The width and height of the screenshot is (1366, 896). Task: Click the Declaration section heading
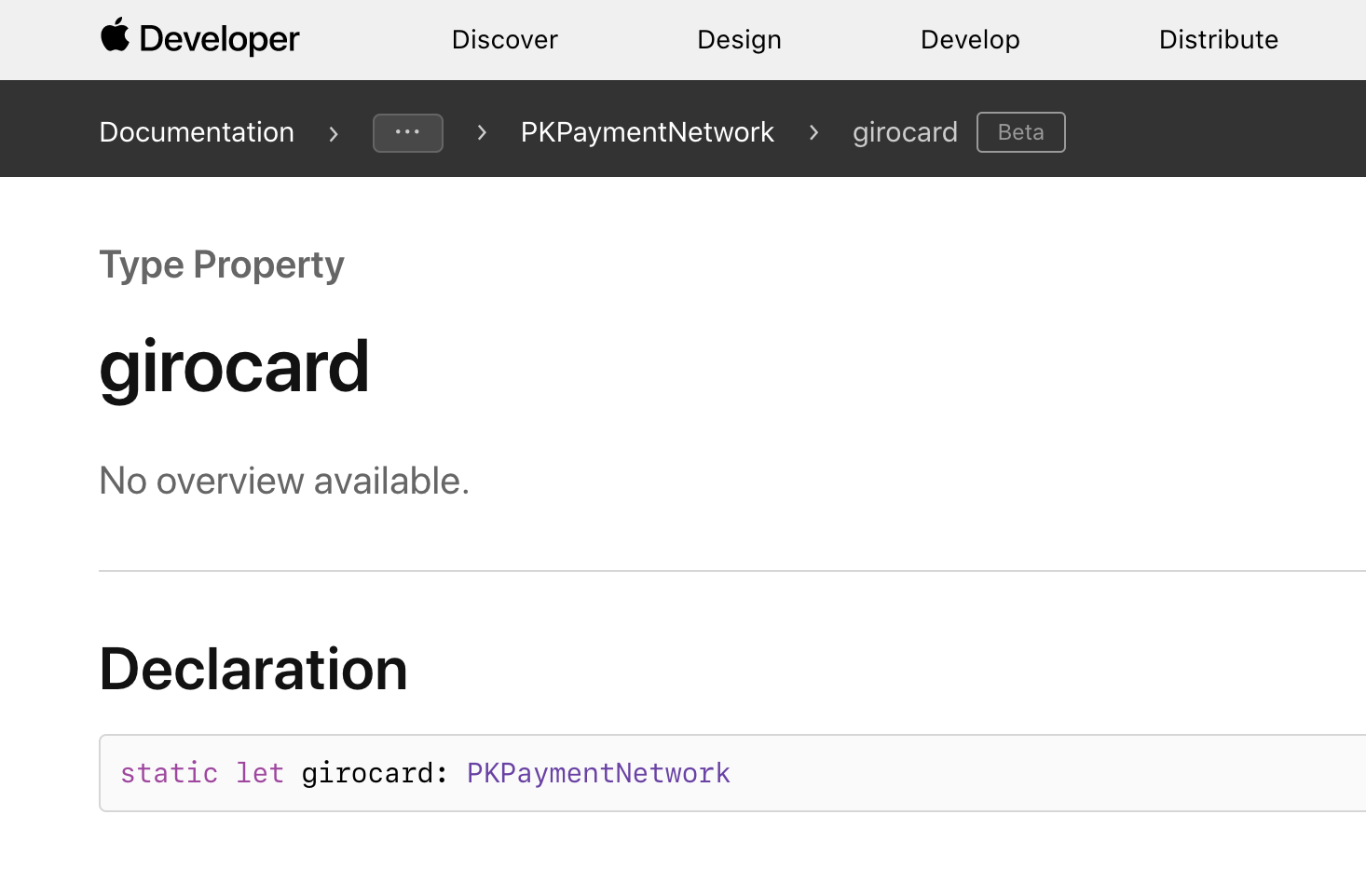pos(253,669)
